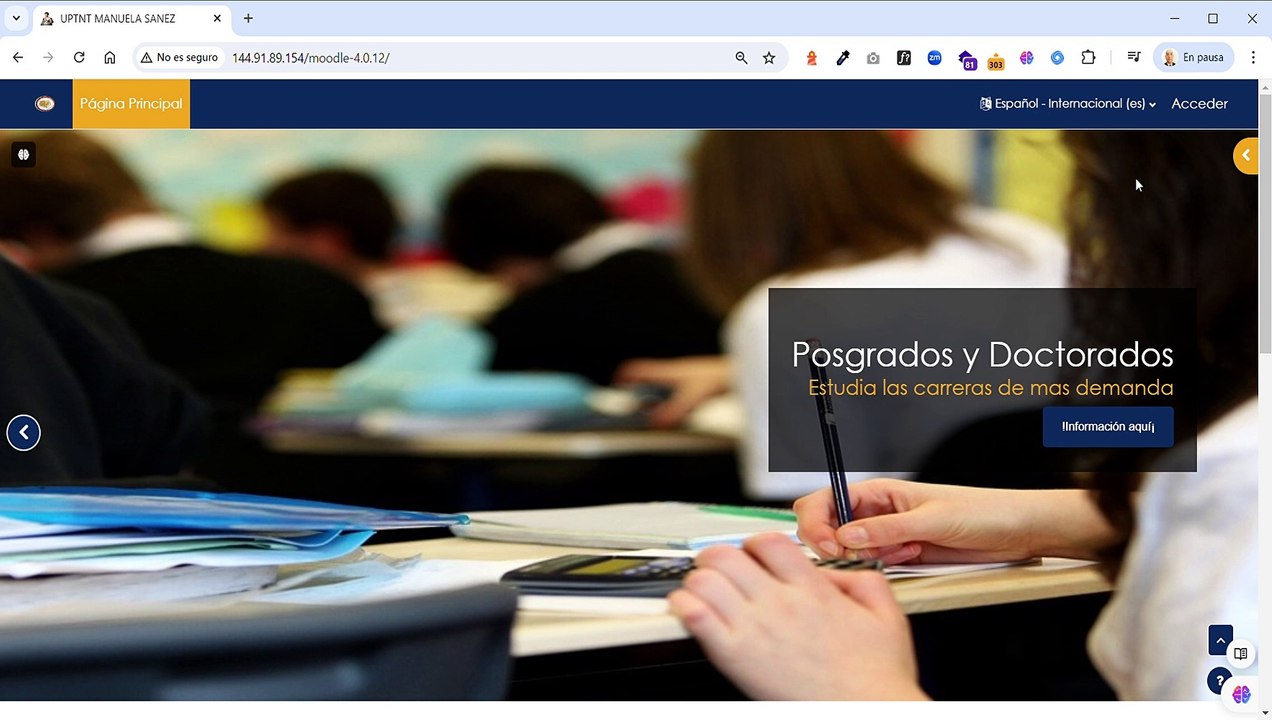Click the address bar URL
Screen dimensions: 1272x720
pos(311,58)
